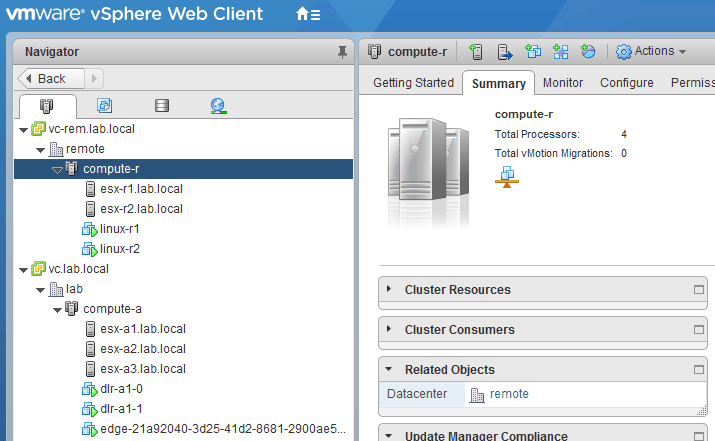This screenshot has height=441, width=715.
Task: Collapse the compute-r cluster node
Action: [x=57, y=170]
